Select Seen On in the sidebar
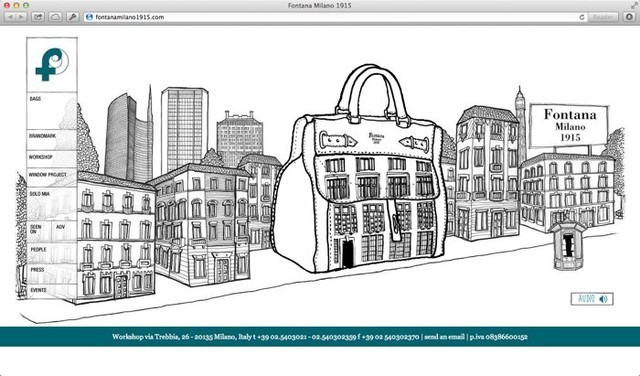 pyautogui.click(x=36, y=229)
